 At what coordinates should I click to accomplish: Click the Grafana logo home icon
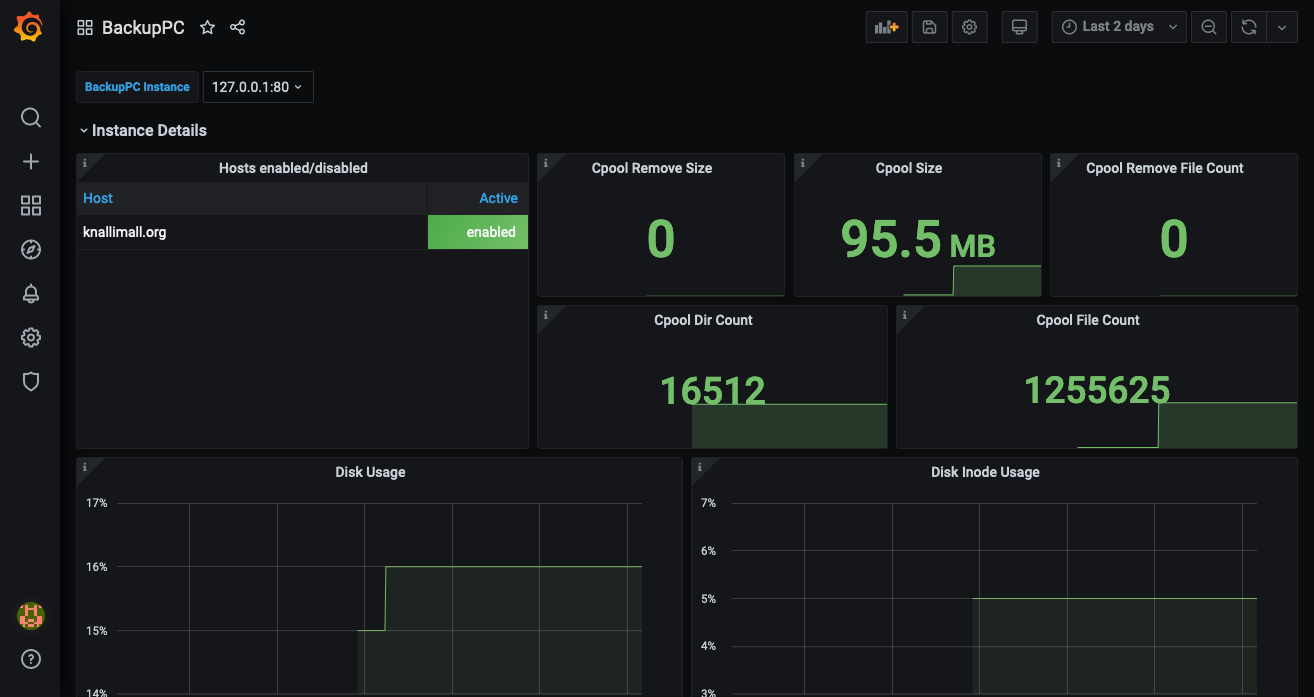coord(29,27)
